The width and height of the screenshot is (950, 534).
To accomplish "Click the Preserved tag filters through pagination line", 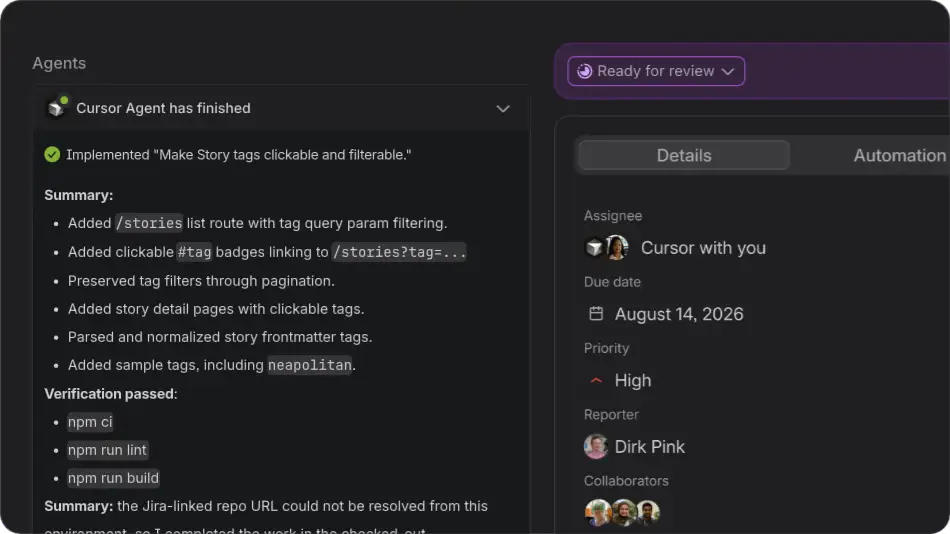I will tap(201, 281).
